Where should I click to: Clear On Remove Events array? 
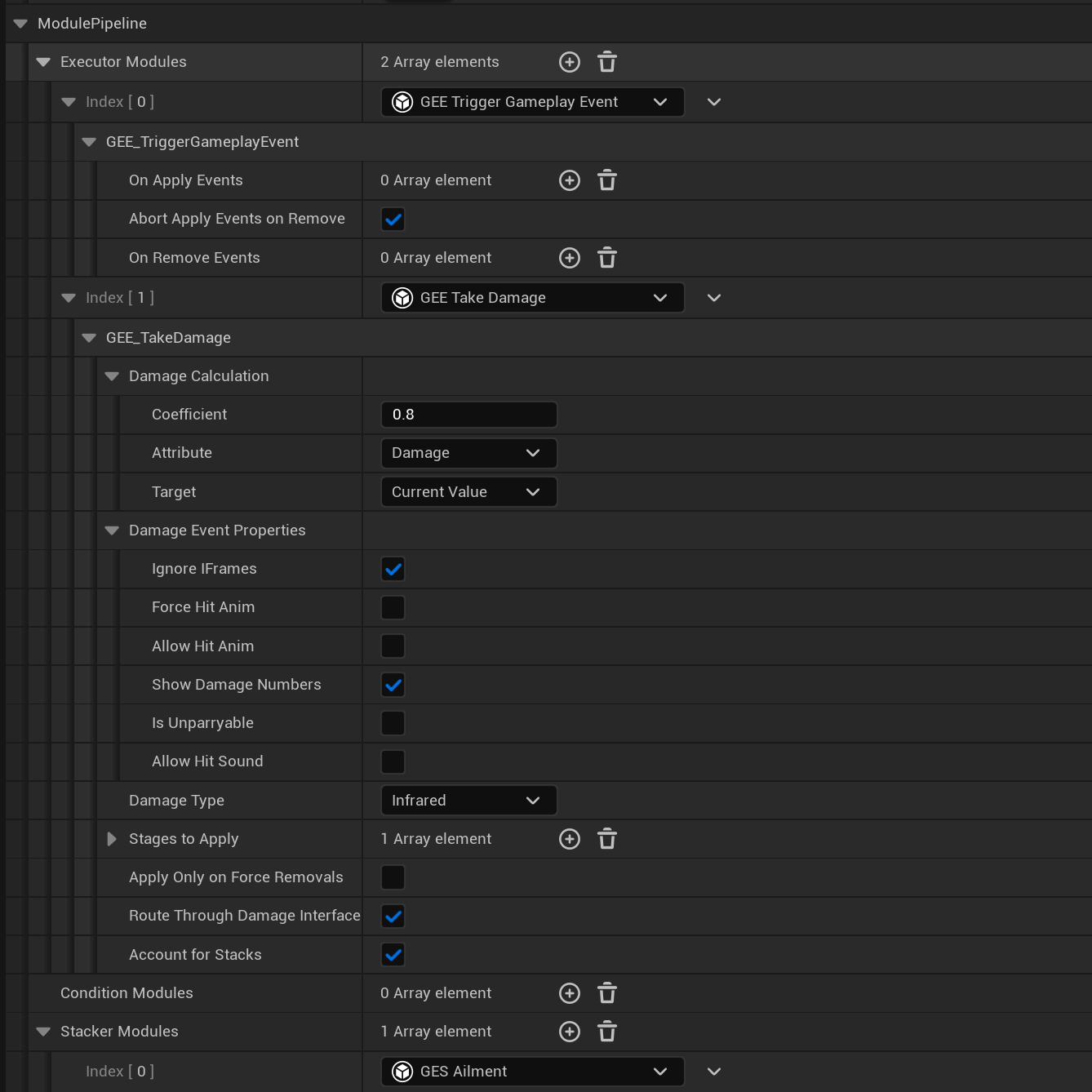(x=607, y=258)
